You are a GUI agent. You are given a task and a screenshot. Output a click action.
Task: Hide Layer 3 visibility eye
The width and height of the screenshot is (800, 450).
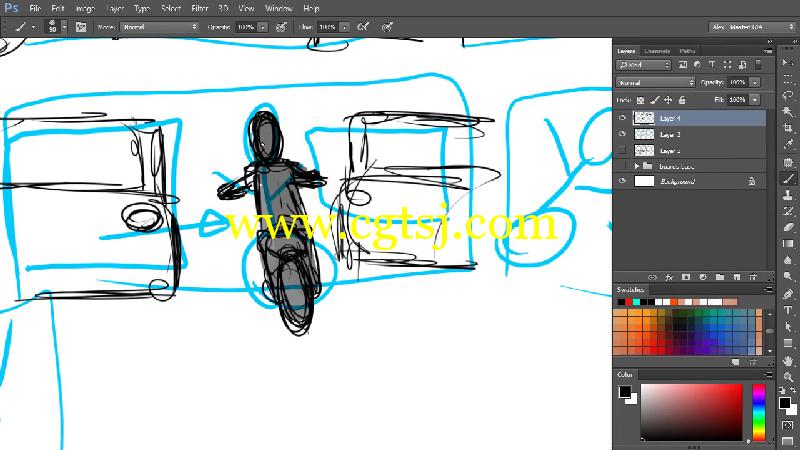point(622,134)
